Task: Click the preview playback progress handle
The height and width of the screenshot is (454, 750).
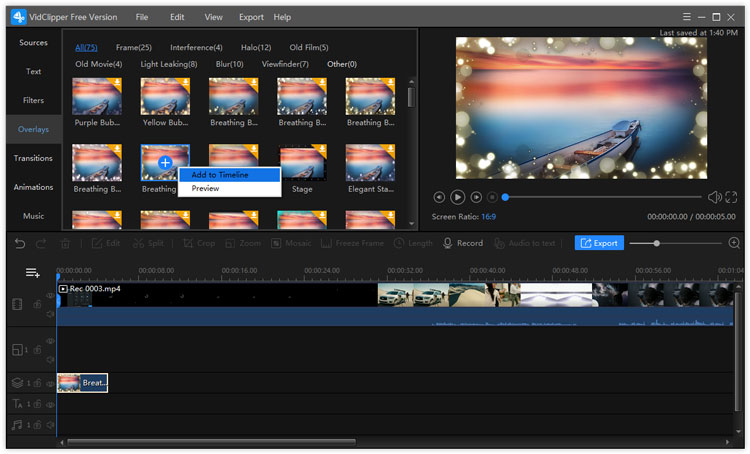Action: [505, 197]
